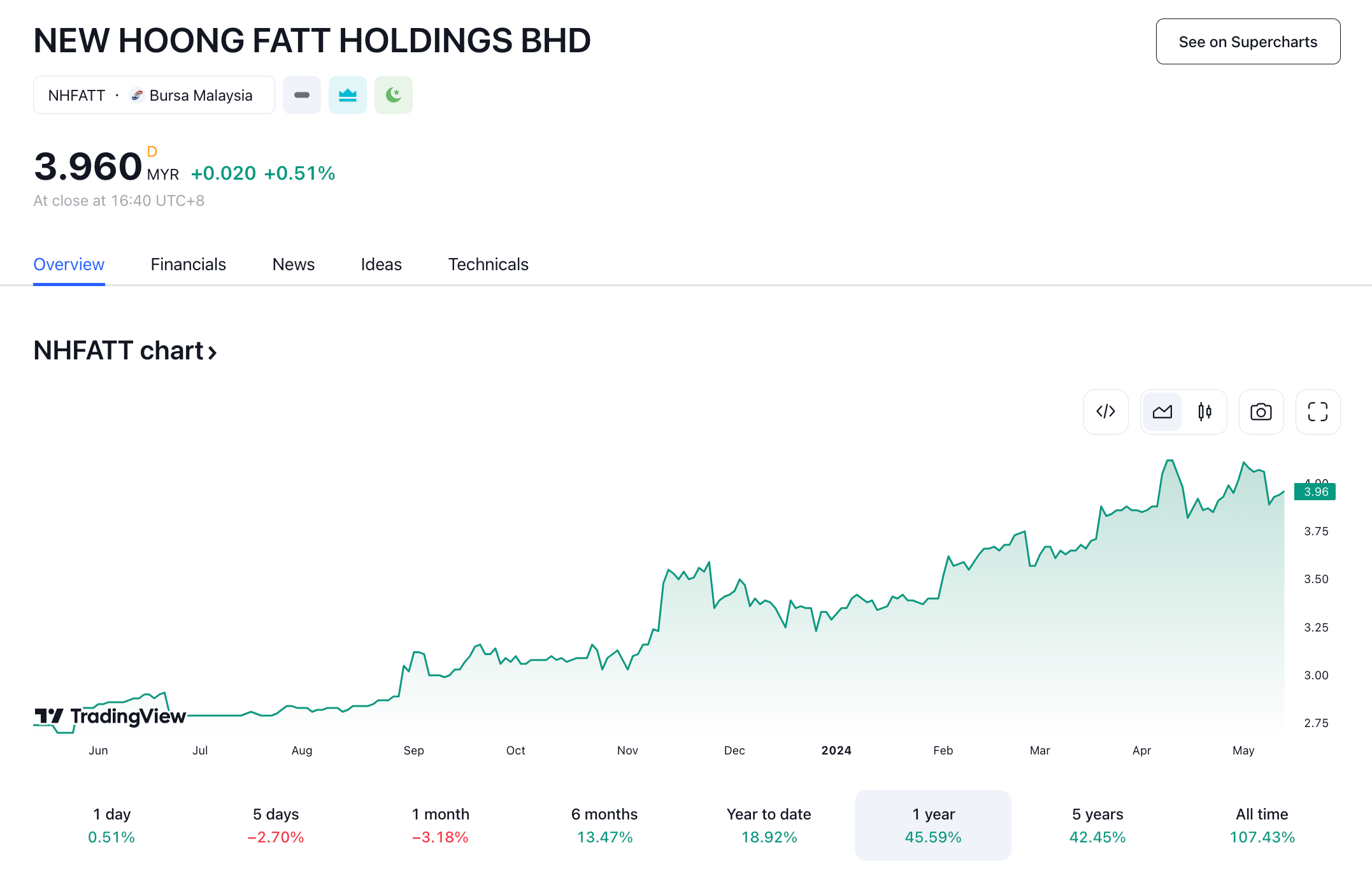The height and width of the screenshot is (873, 1372).
Task: Select the 5 years time range
Action: tap(1097, 825)
